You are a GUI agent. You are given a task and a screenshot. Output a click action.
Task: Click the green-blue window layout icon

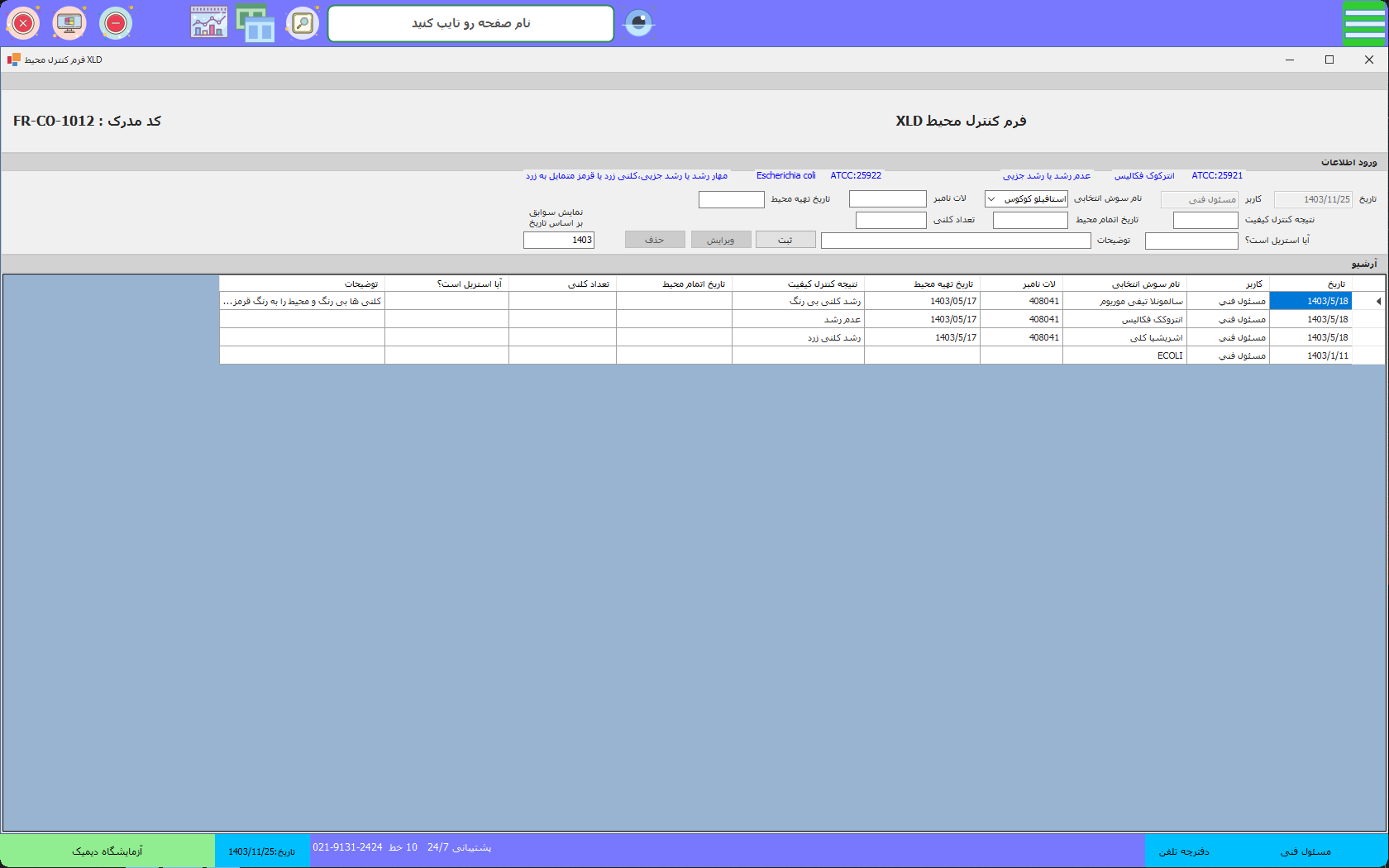tap(255, 23)
